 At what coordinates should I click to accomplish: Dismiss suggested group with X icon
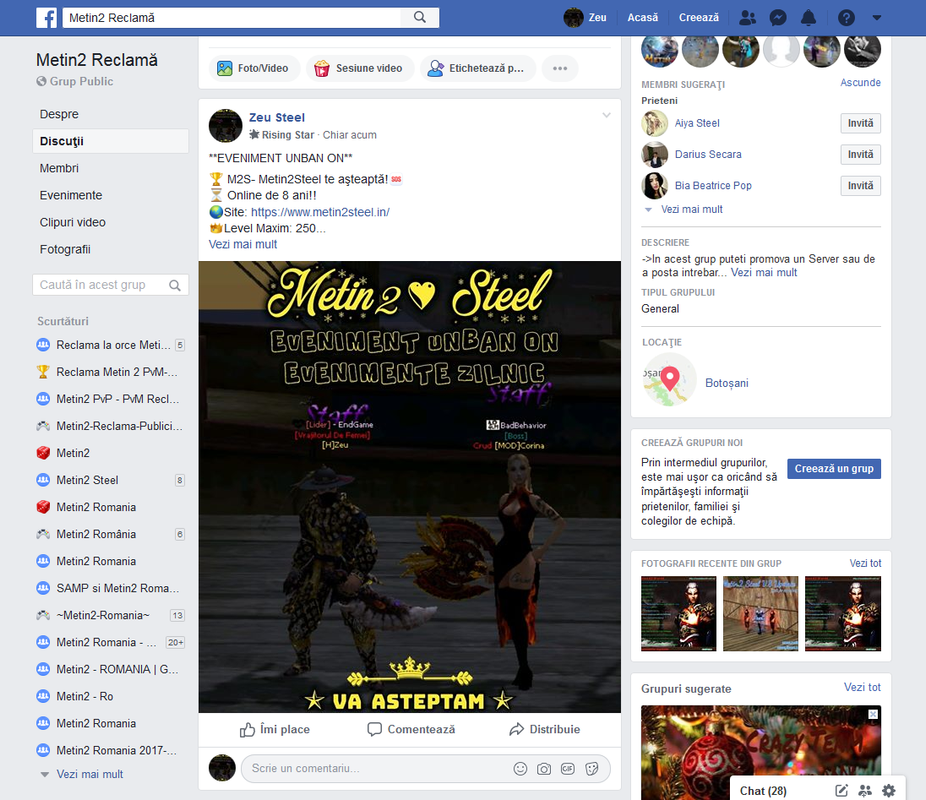click(873, 714)
